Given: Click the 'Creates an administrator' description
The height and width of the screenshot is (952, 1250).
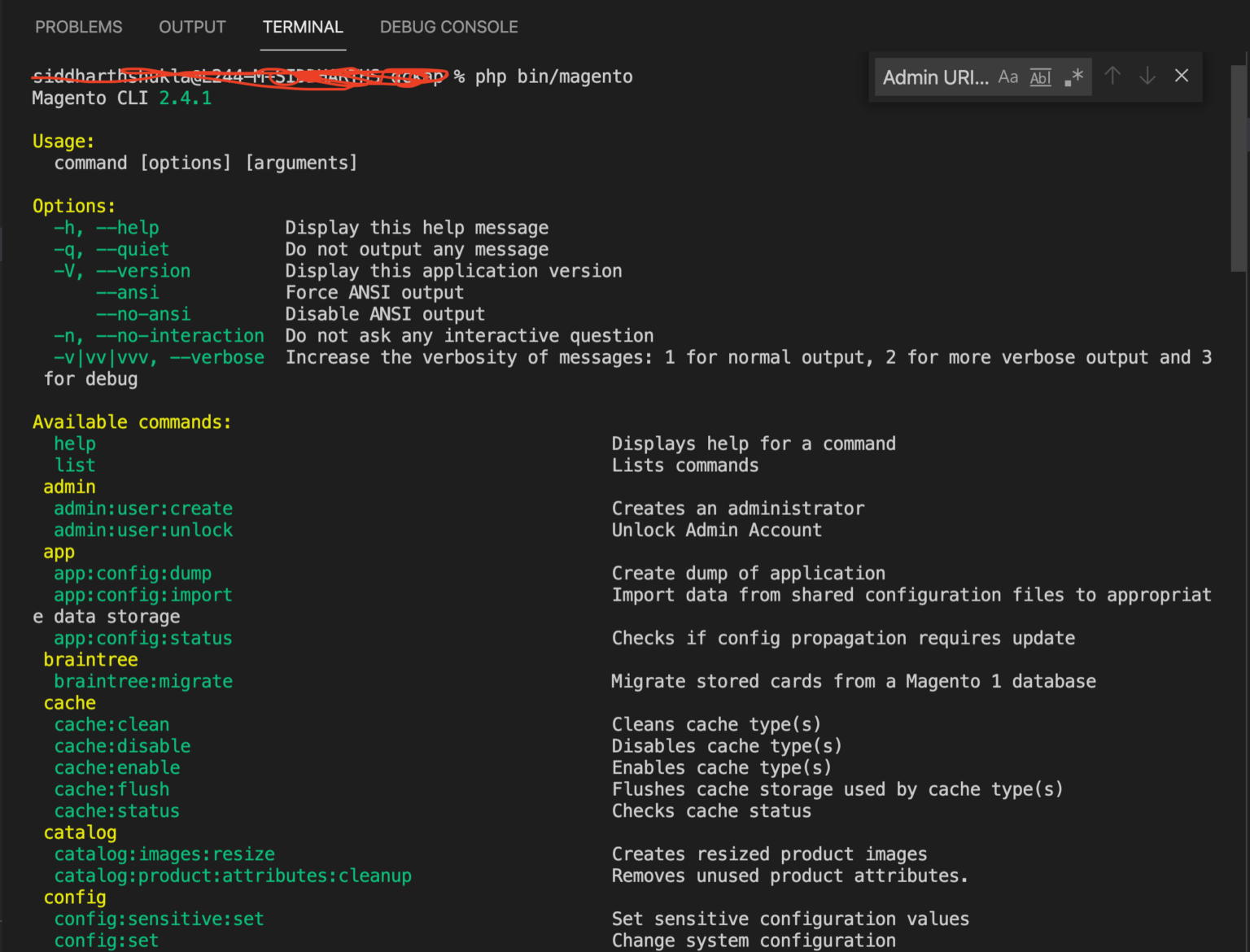Looking at the screenshot, I should pos(738,509).
